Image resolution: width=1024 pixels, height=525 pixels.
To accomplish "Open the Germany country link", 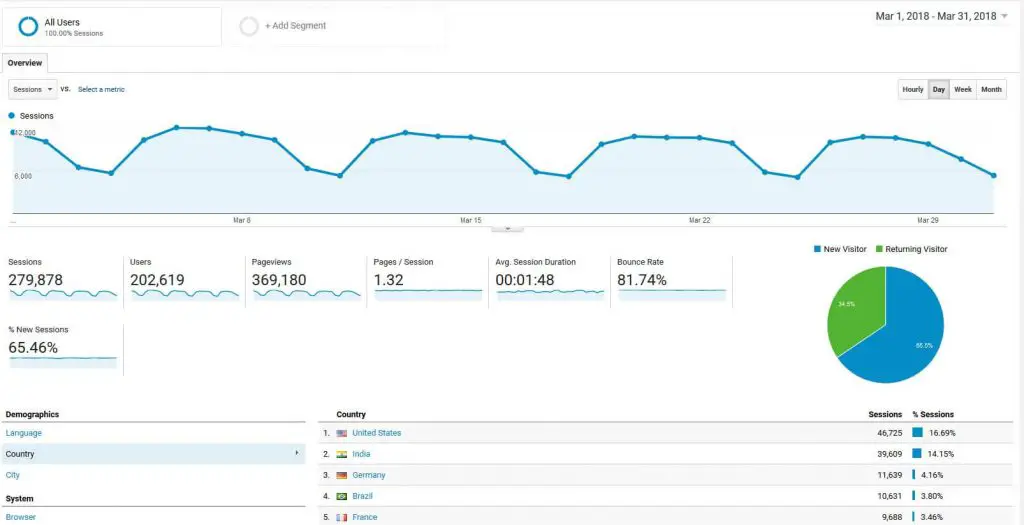I will (369, 475).
